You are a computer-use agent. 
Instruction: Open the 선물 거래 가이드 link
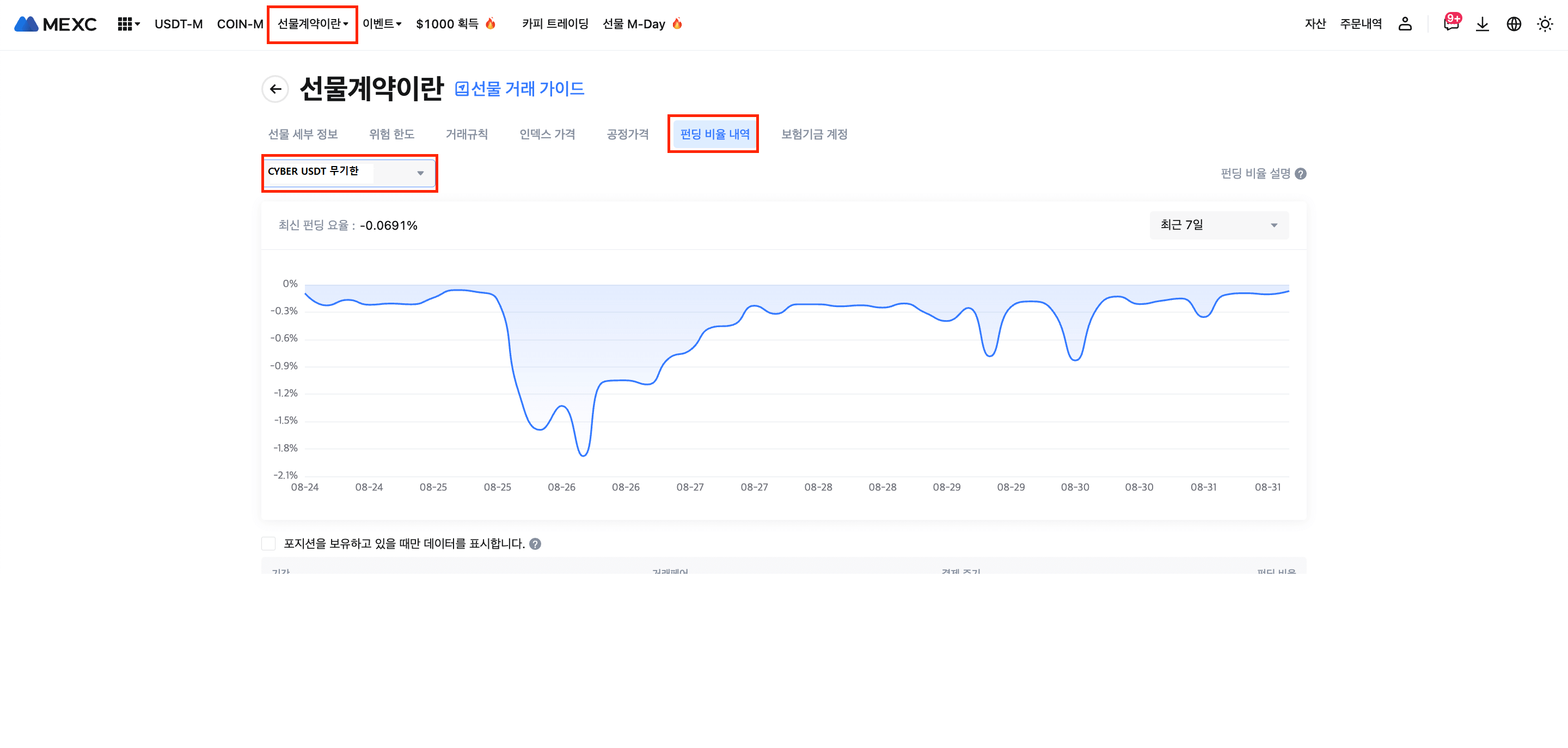click(520, 89)
